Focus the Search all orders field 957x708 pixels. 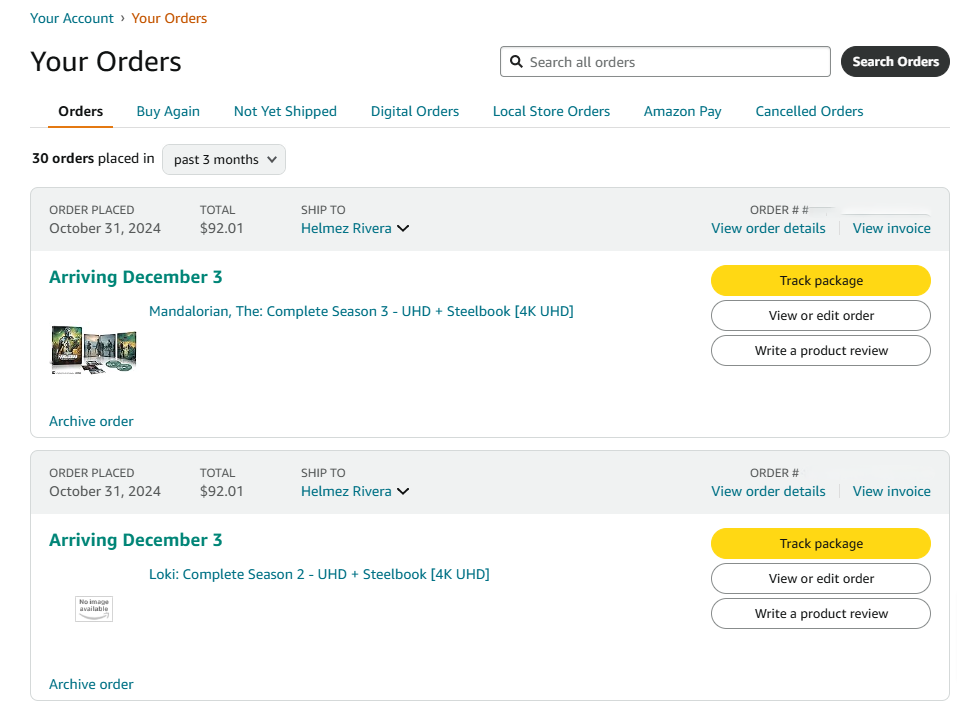pos(665,62)
